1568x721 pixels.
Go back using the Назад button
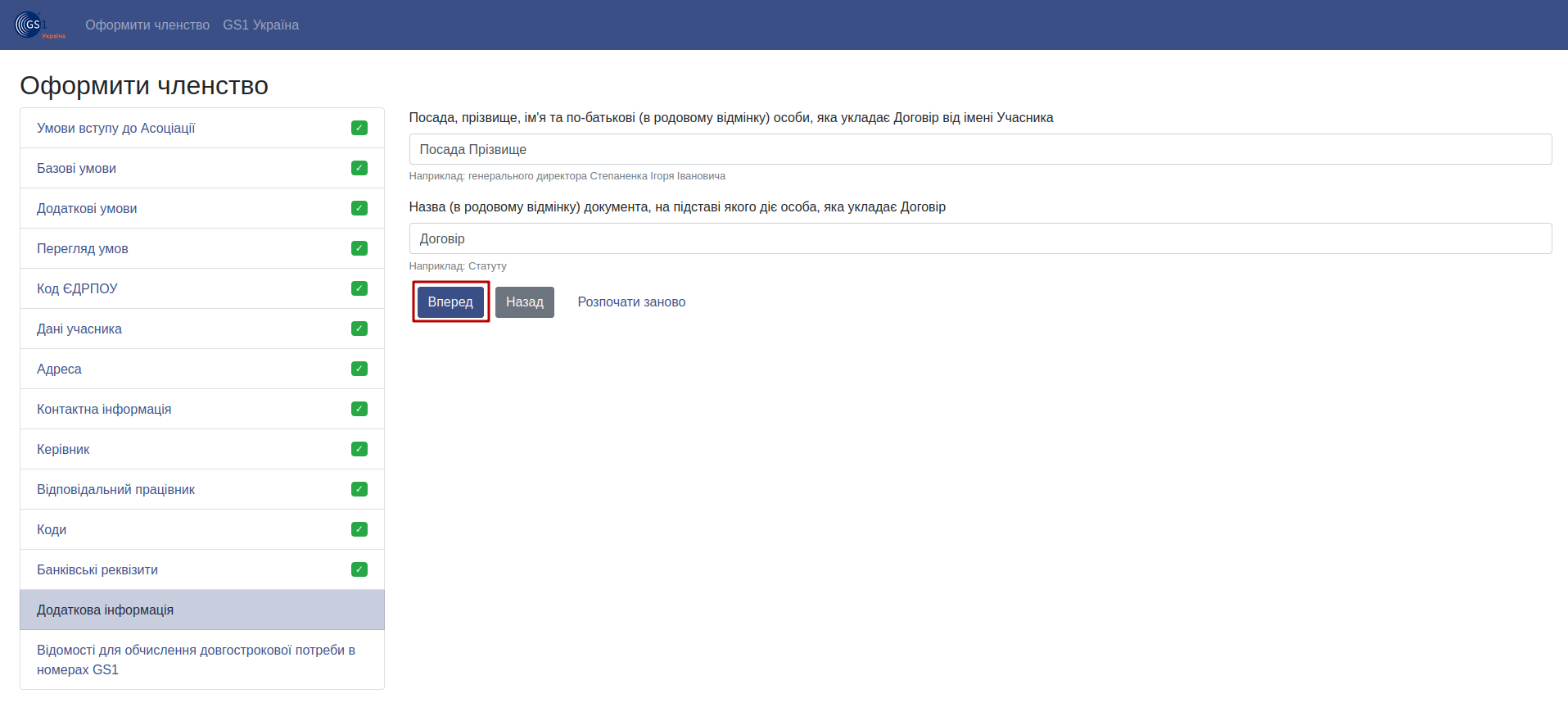525,302
